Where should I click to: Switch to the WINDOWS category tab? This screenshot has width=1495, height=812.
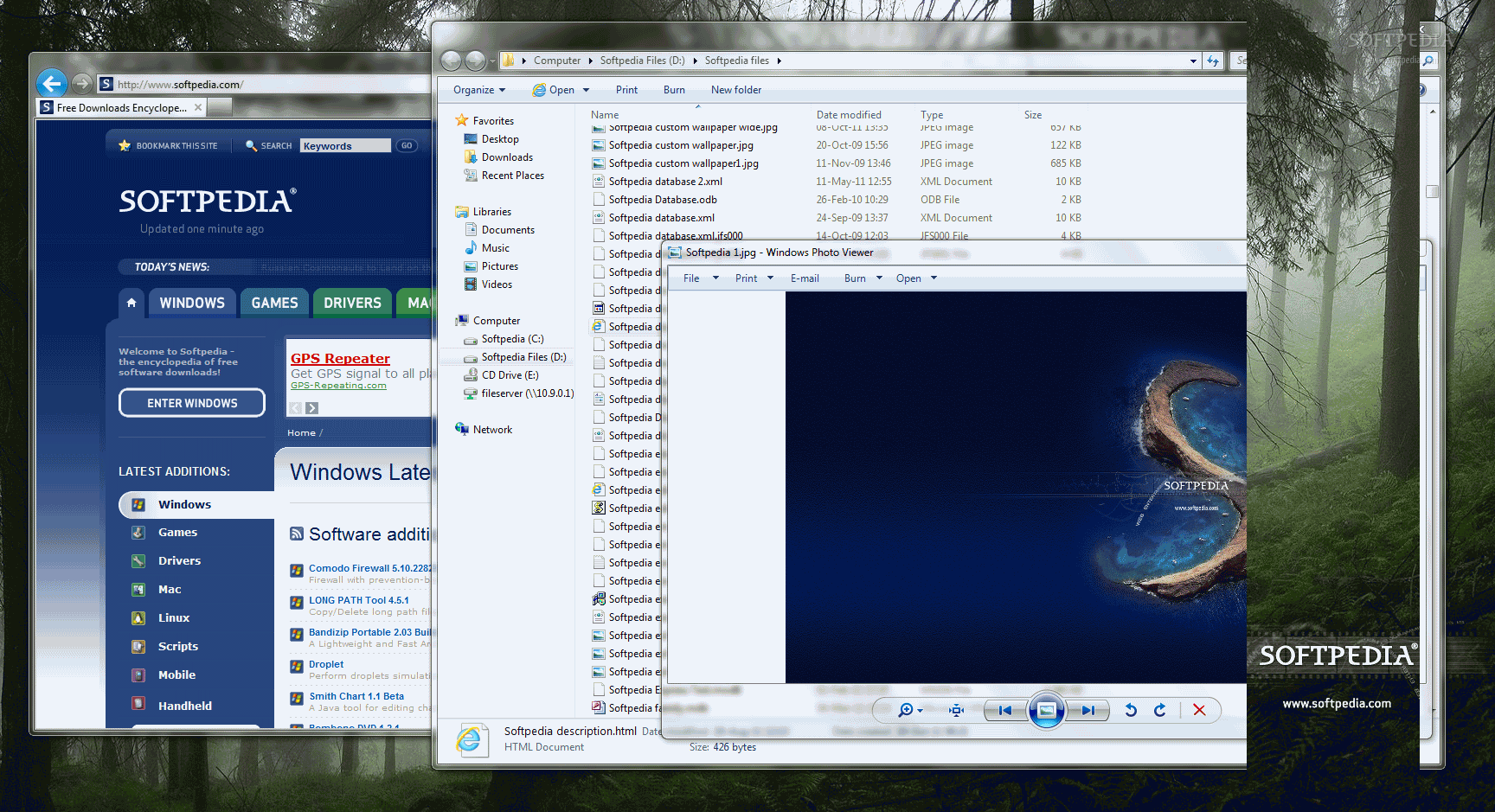tap(192, 303)
